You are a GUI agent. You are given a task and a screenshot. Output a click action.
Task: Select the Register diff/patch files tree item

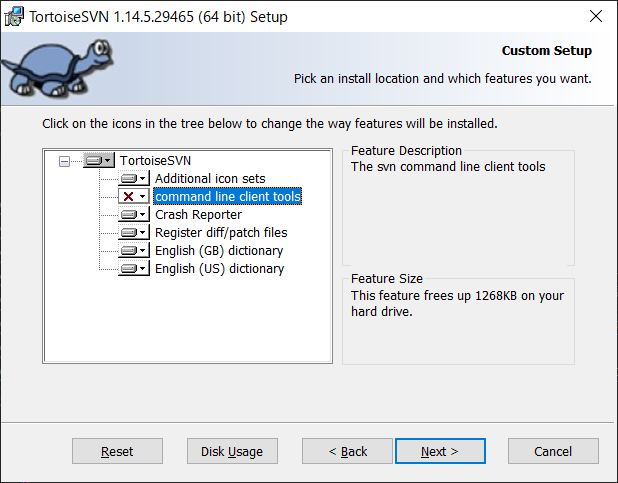point(221,233)
